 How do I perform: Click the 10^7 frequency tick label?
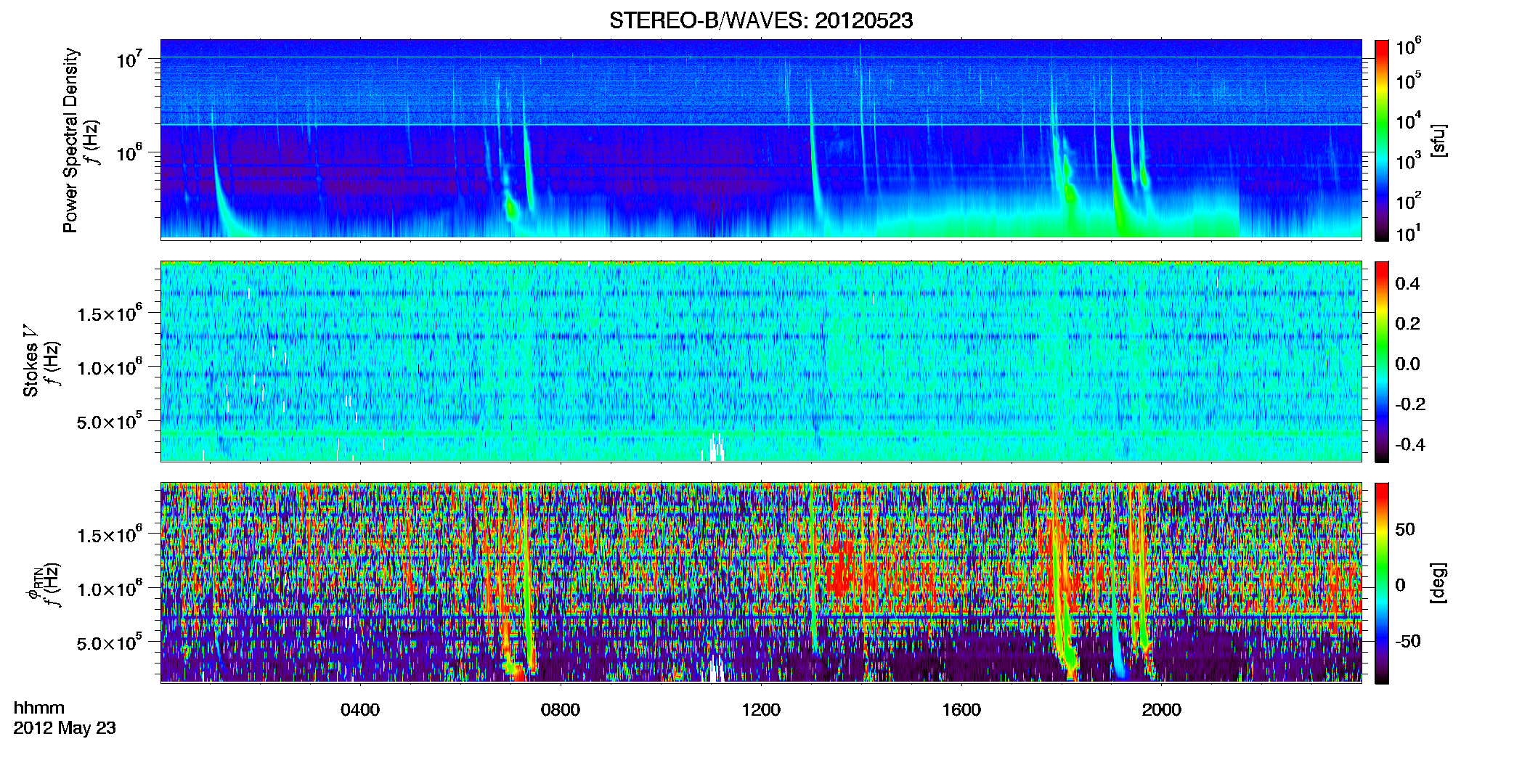coord(129,58)
